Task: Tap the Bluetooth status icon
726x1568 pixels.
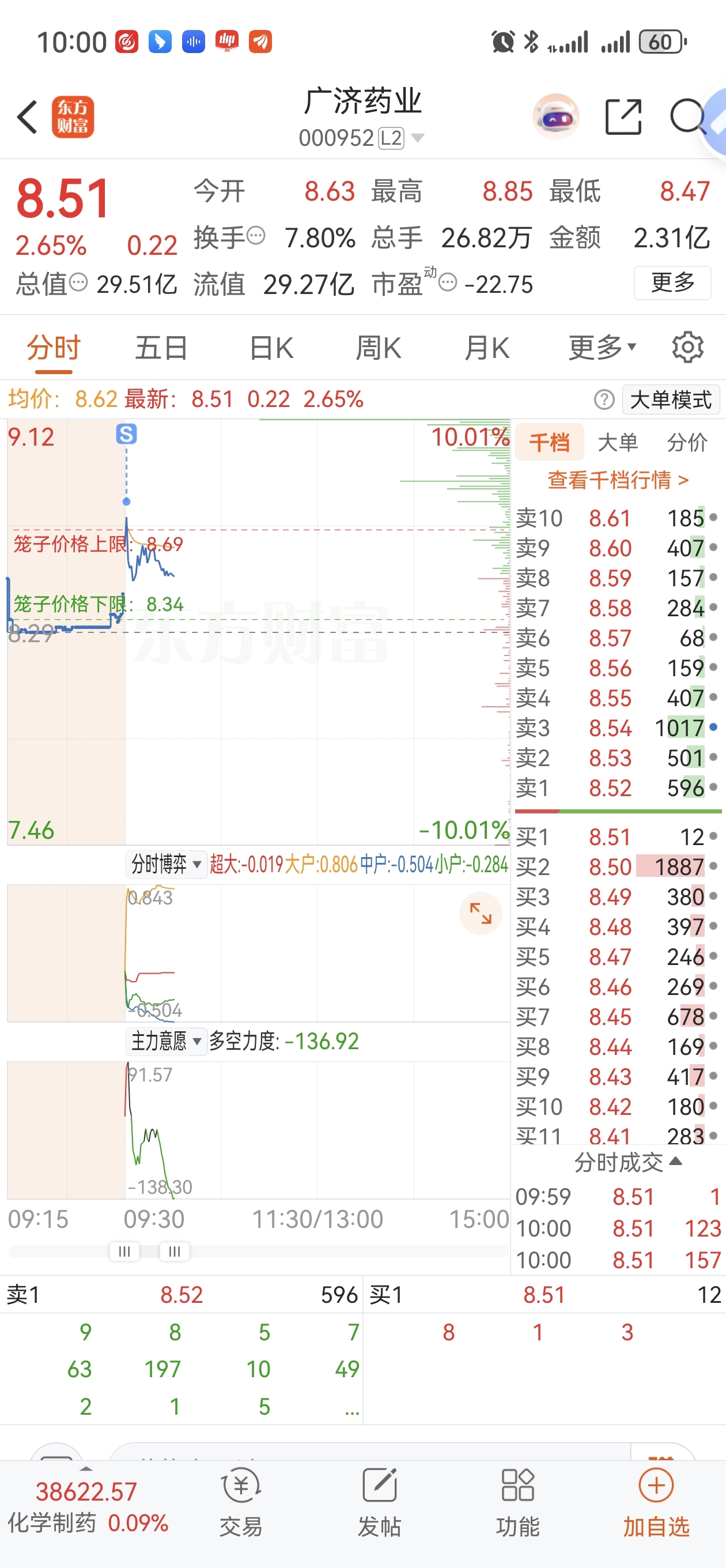Action: coord(531,42)
